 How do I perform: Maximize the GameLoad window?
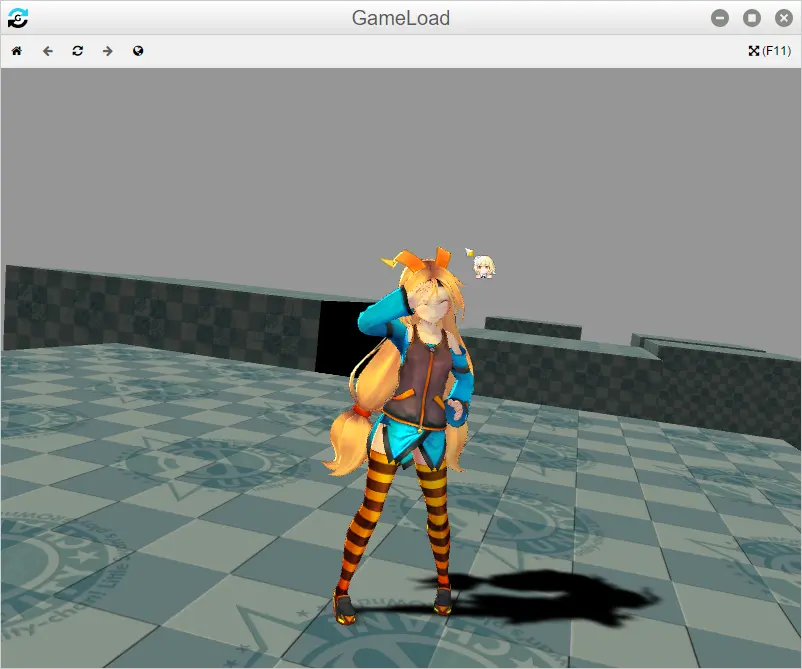751,18
